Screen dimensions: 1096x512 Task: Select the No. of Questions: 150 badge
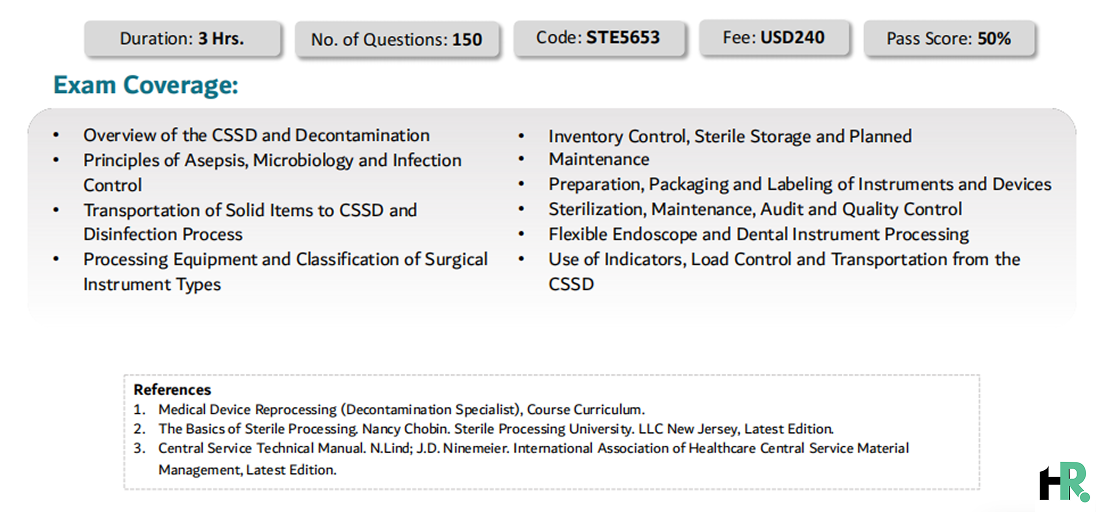click(x=397, y=39)
